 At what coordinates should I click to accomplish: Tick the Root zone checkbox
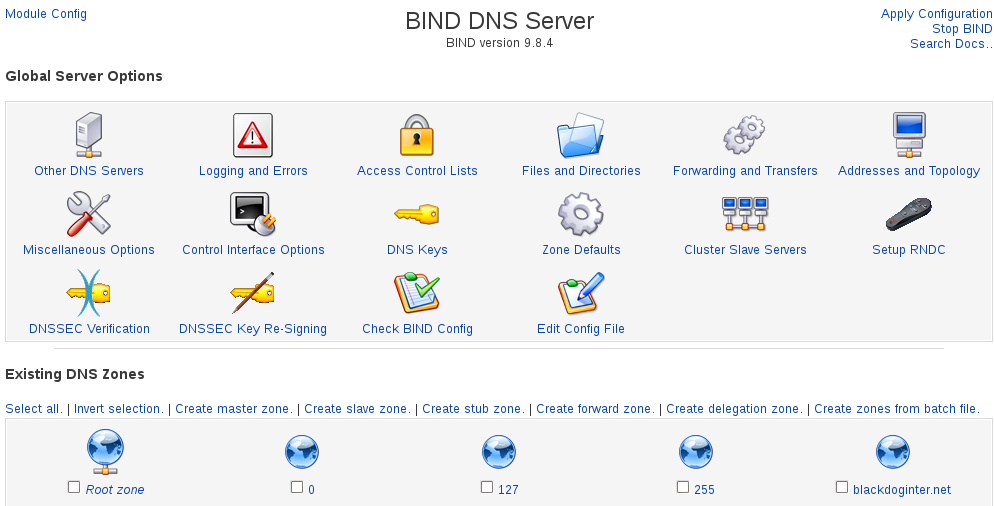74,487
